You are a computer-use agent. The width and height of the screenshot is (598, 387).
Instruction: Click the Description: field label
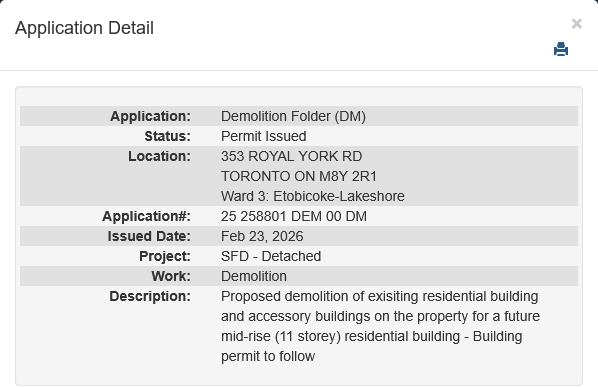point(150,296)
